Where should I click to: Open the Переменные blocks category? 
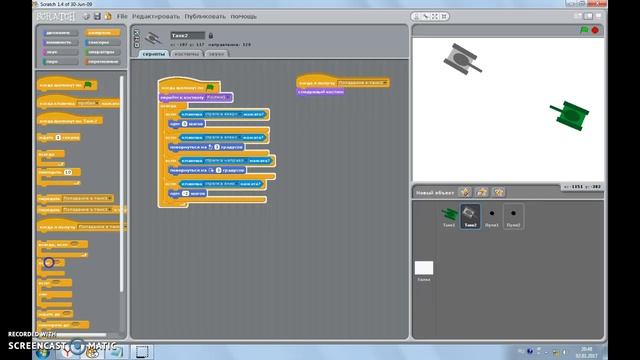[102, 62]
